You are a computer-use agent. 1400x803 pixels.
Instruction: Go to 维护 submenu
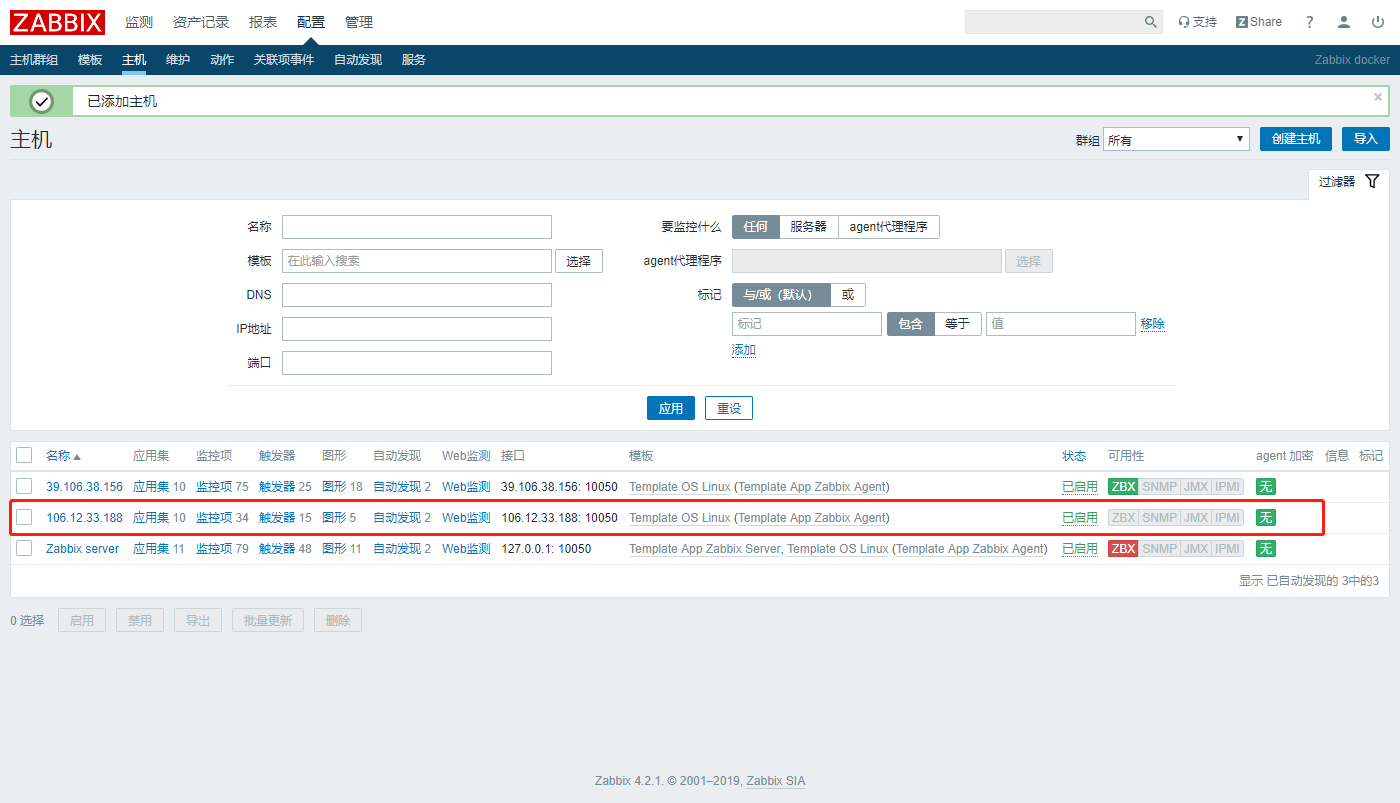point(178,60)
